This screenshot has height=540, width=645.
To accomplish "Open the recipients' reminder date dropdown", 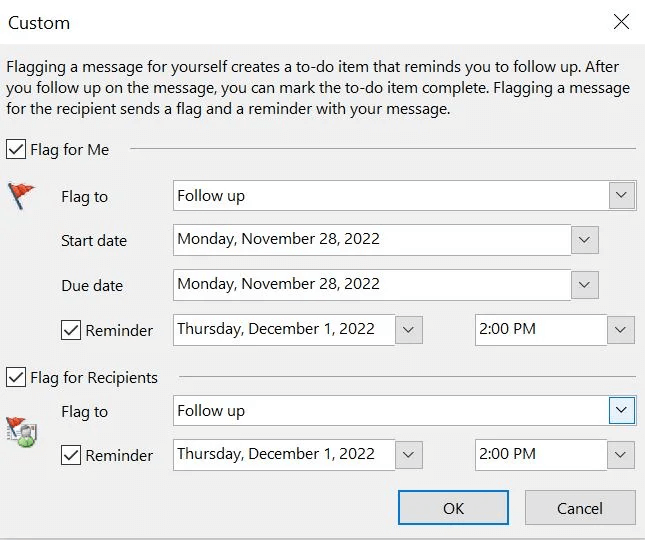I will point(409,455).
